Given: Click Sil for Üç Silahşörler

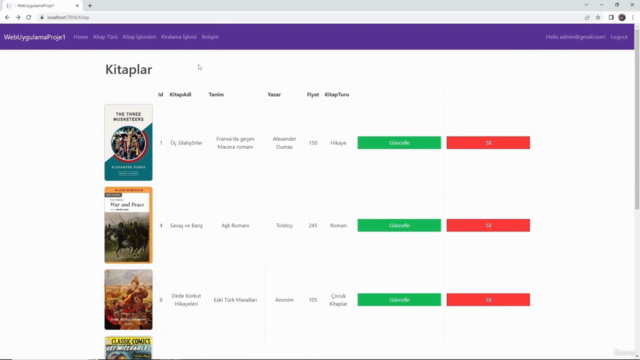Looking at the screenshot, I should (488, 143).
